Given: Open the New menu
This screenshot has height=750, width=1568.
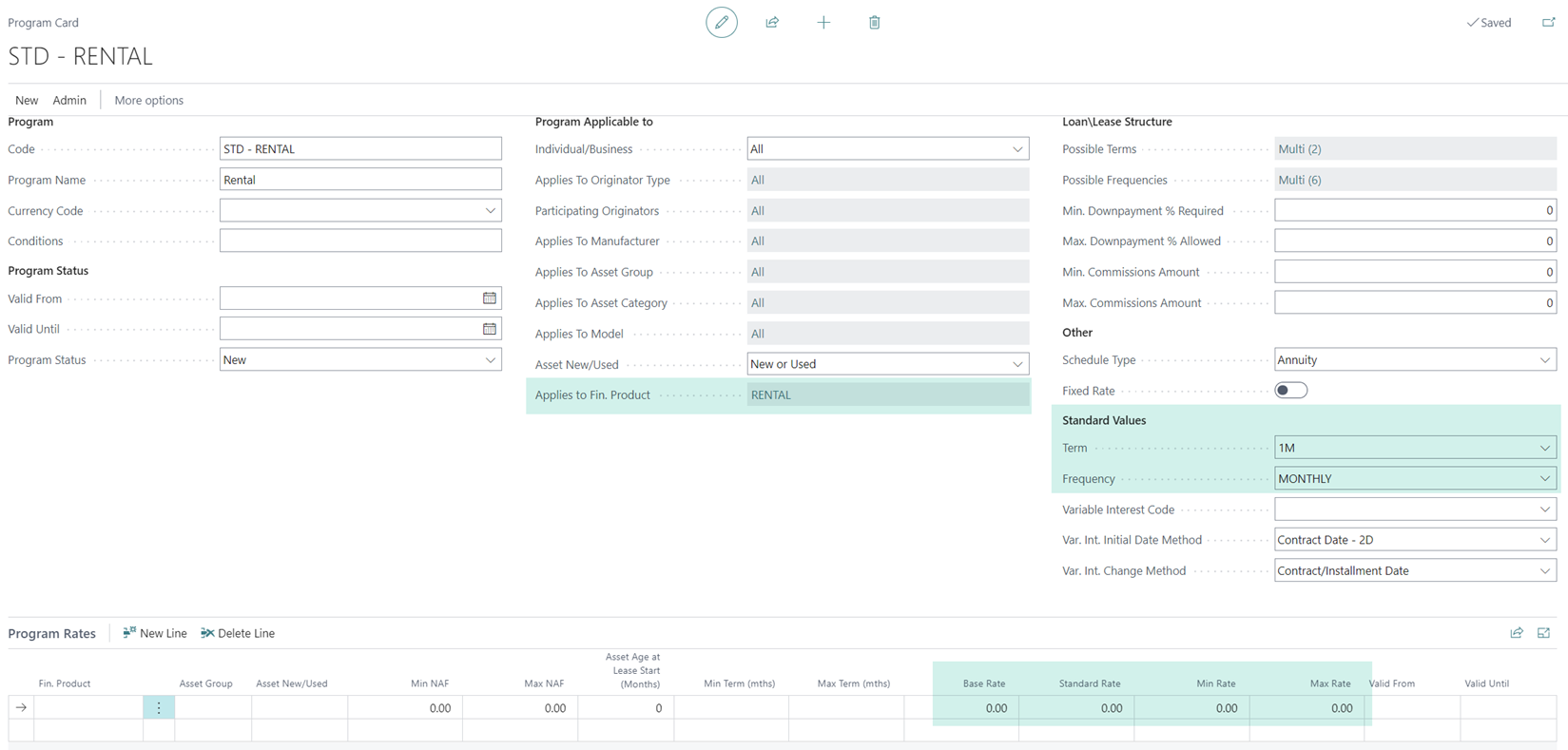Looking at the screenshot, I should [x=27, y=100].
